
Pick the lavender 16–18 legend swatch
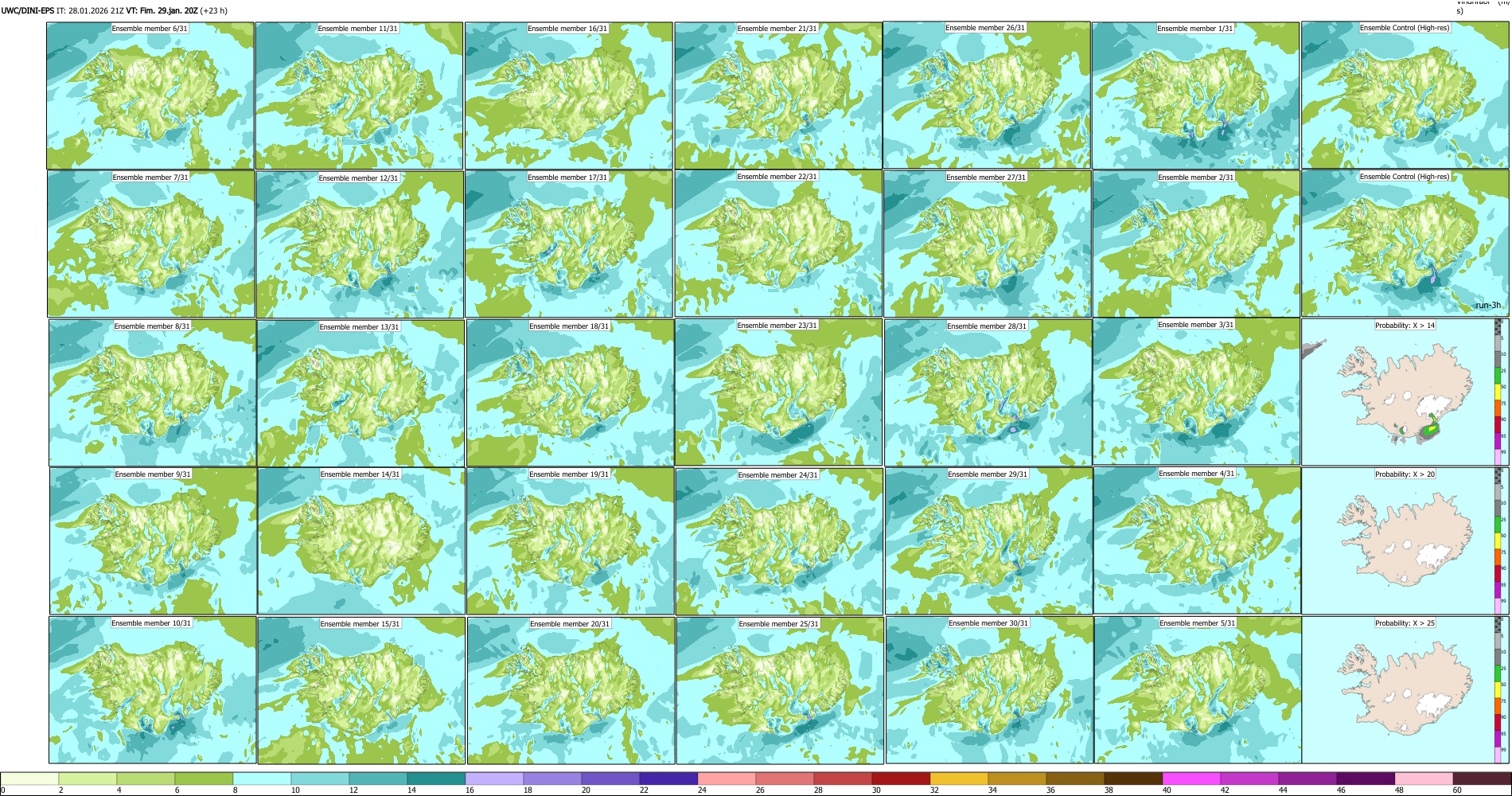tap(494, 778)
